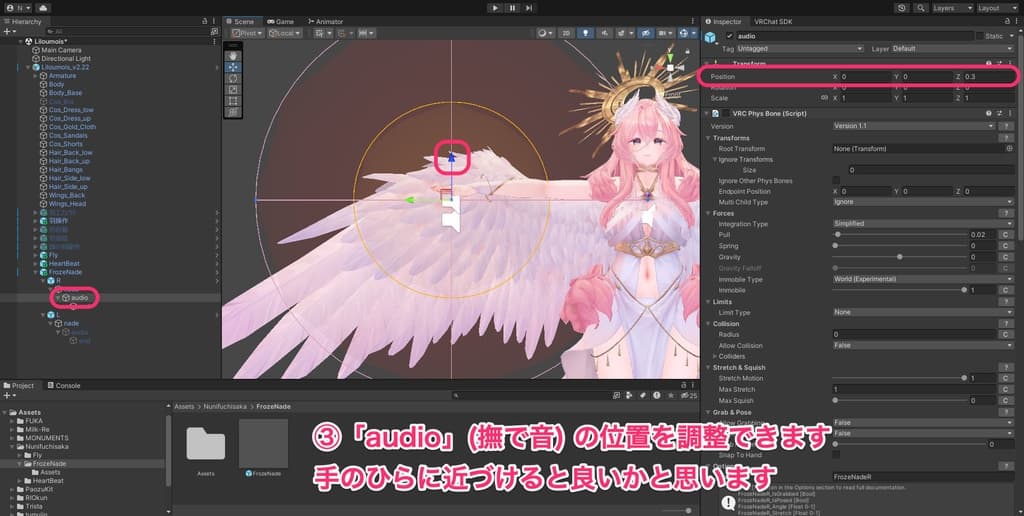Screen dimensions: 1024x516
Task: Click the C button beside Pull
Action: [x=1006, y=234]
